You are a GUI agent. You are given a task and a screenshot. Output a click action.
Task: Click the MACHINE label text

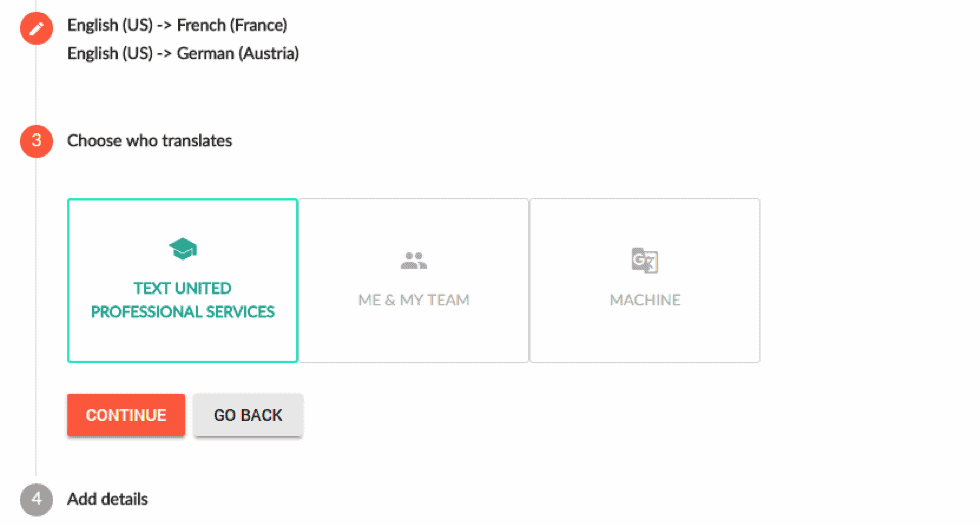click(645, 300)
